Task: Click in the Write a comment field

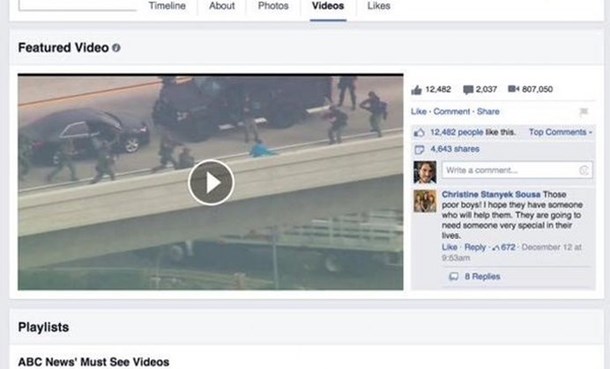Action: 517,170
